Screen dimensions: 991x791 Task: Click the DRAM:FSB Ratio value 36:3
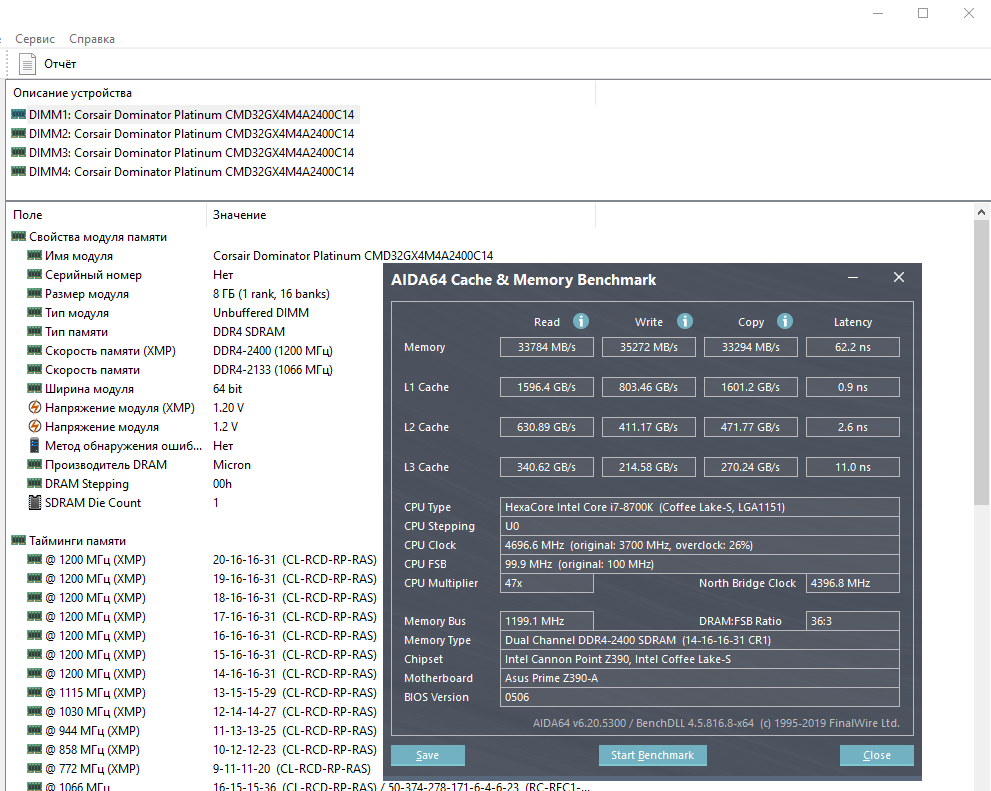tap(853, 621)
